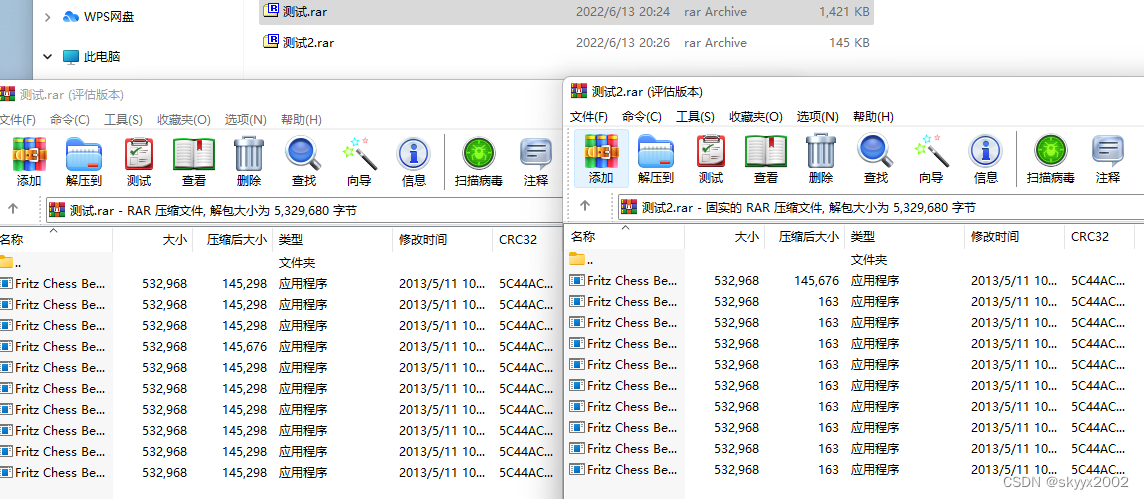
Task: Click 添加 icon in 测试2.rar window
Action: (x=601, y=159)
